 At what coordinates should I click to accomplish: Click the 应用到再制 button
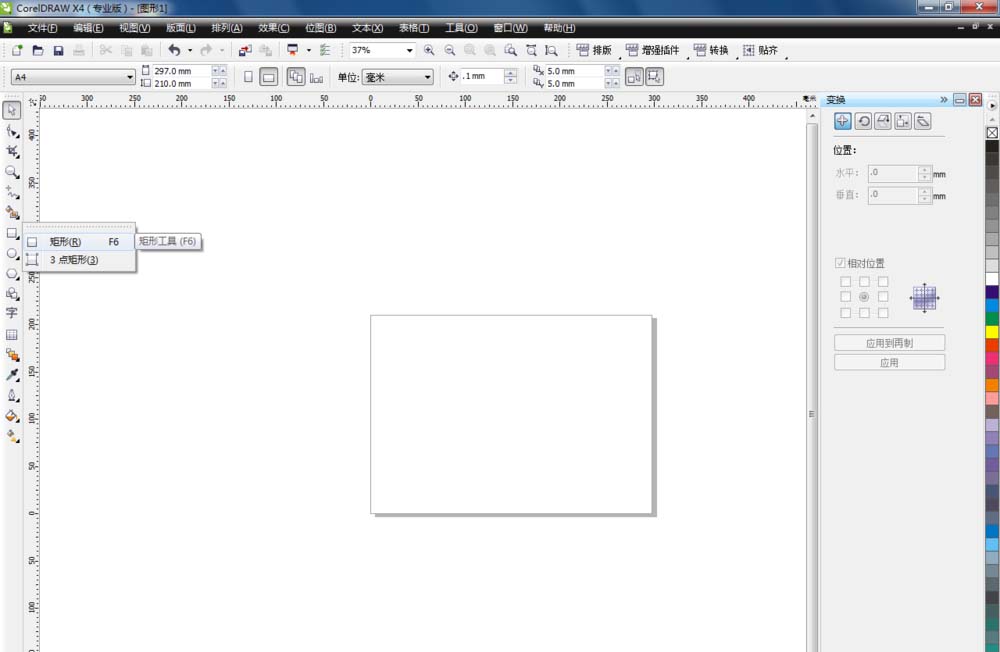point(889,343)
